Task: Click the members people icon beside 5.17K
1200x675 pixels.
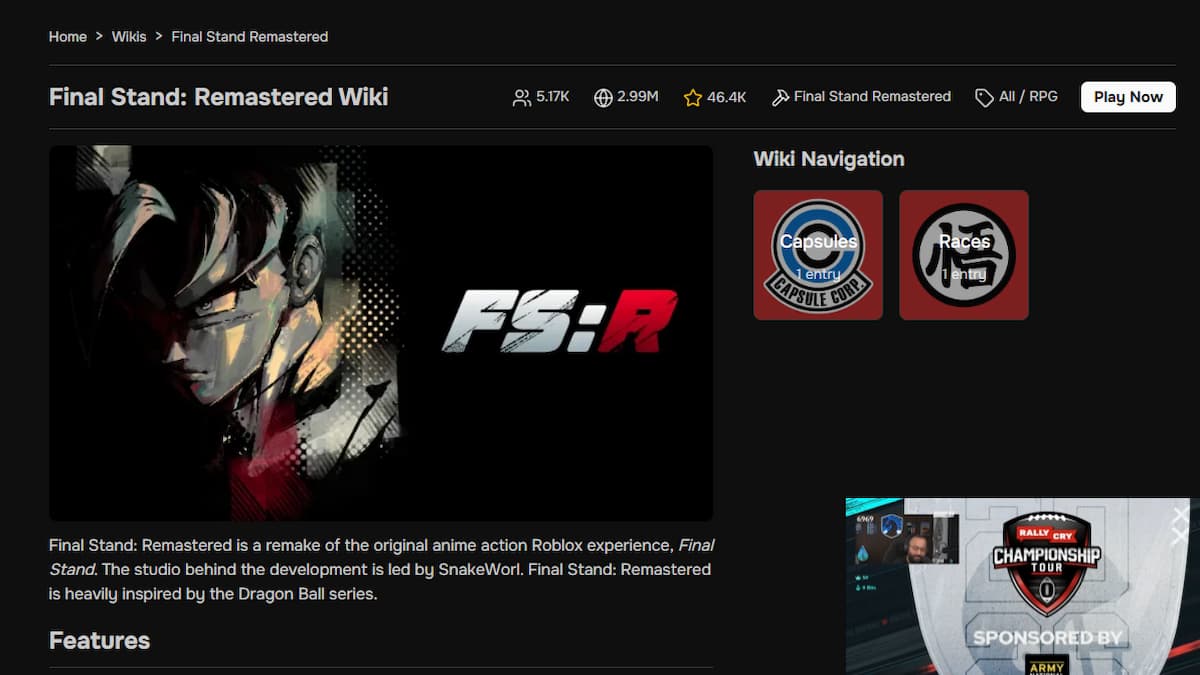Action: tap(521, 97)
